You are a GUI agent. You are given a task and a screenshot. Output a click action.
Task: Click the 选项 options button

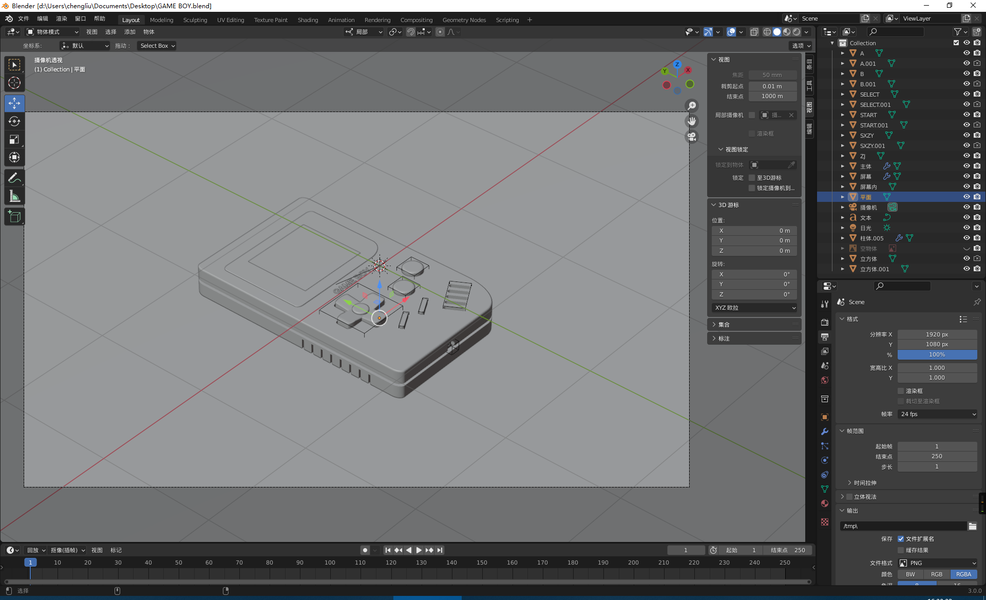pos(800,46)
